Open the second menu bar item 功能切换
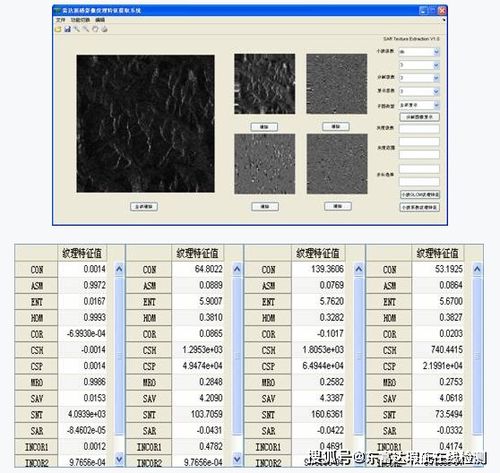Screen dimensions: 500x473 click(80, 20)
